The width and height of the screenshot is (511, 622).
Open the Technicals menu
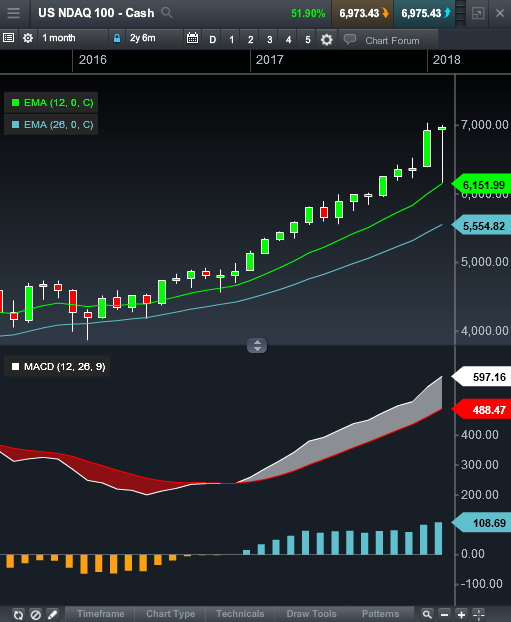pos(240,614)
